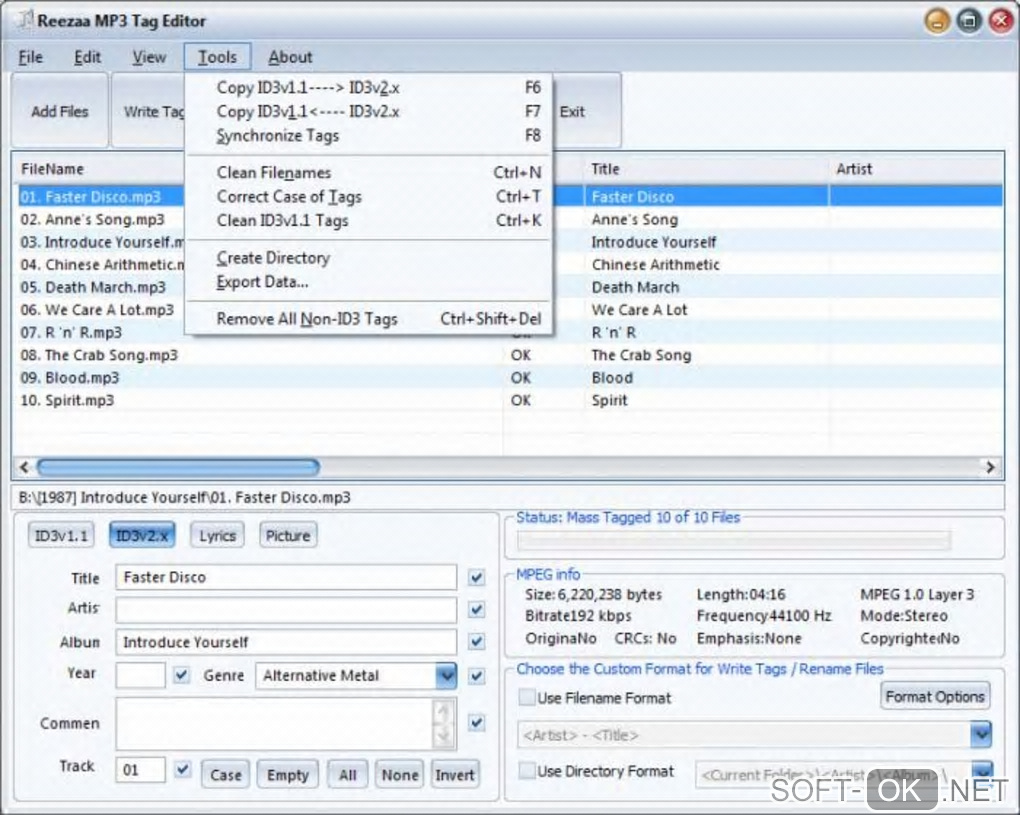Click the Add Files toolbar button
1020x815 pixels.
pos(60,111)
